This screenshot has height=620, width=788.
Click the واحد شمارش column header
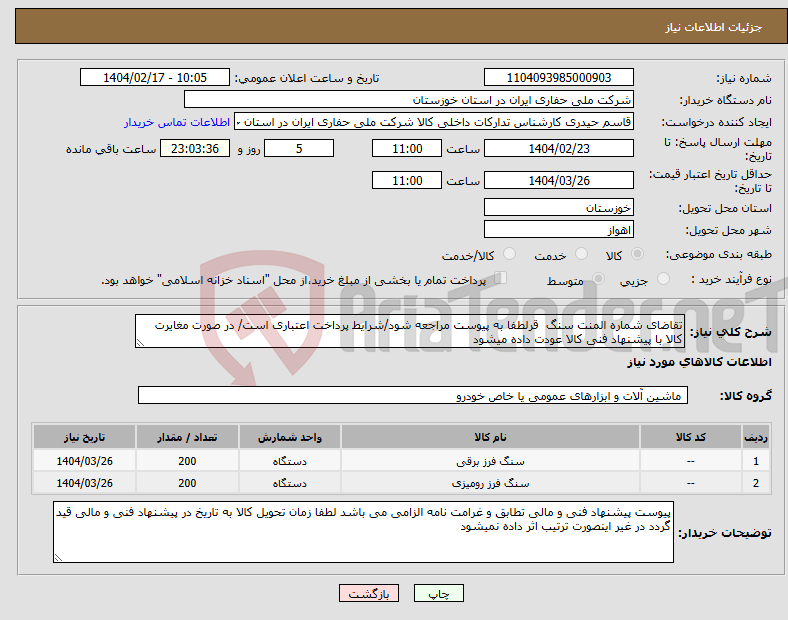(x=289, y=437)
